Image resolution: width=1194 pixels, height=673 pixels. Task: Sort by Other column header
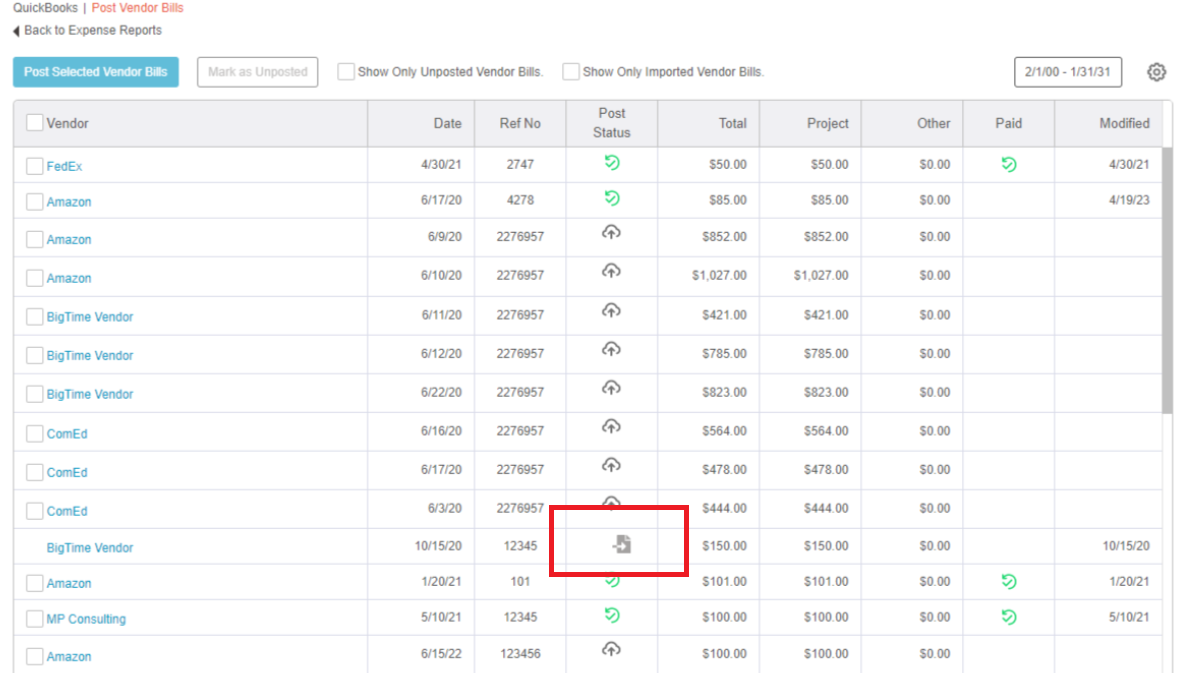point(934,123)
